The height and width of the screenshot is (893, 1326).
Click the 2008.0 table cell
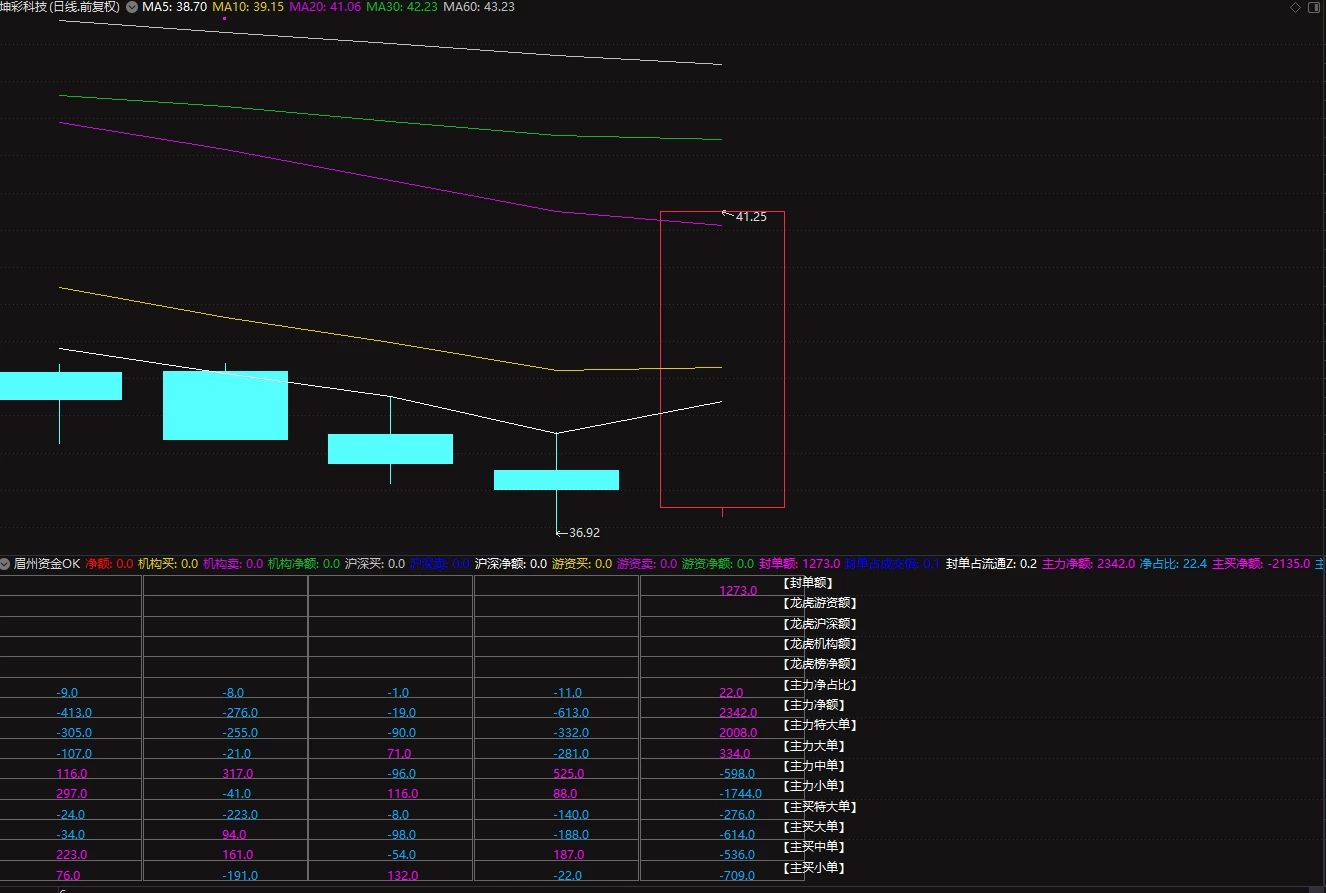(x=738, y=733)
